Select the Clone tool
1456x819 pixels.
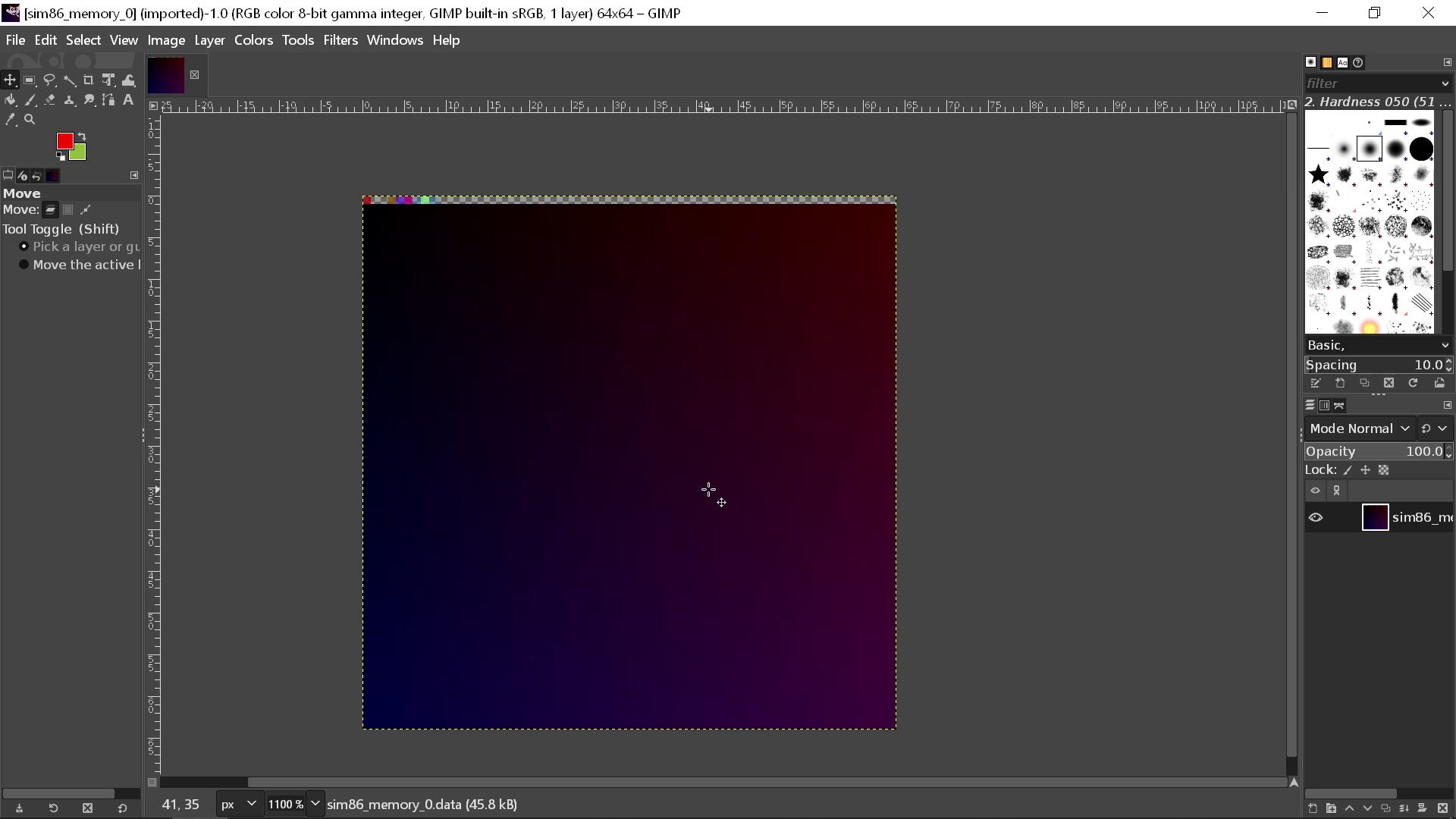[x=70, y=99]
